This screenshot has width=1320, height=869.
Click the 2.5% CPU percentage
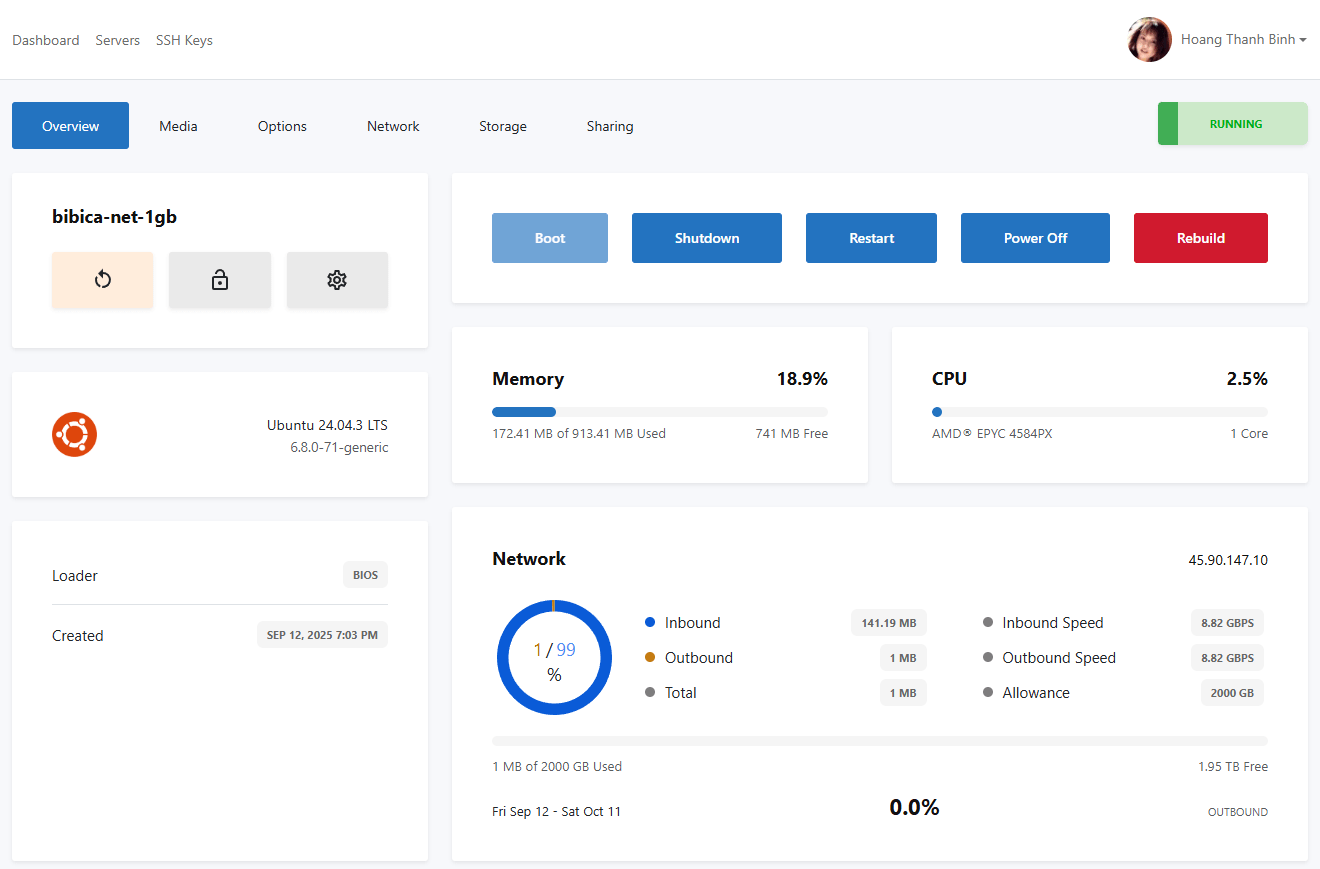(1247, 379)
